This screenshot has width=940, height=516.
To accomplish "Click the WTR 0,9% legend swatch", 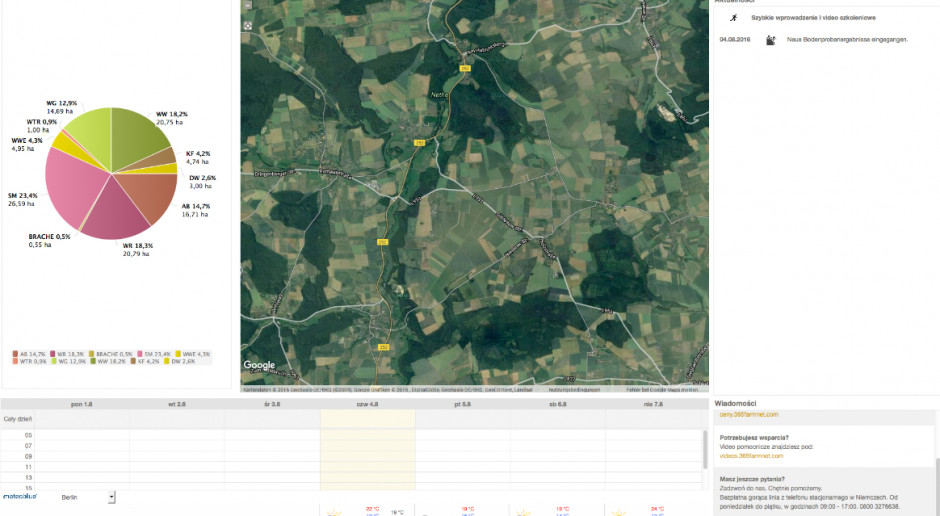I will [x=15, y=361].
